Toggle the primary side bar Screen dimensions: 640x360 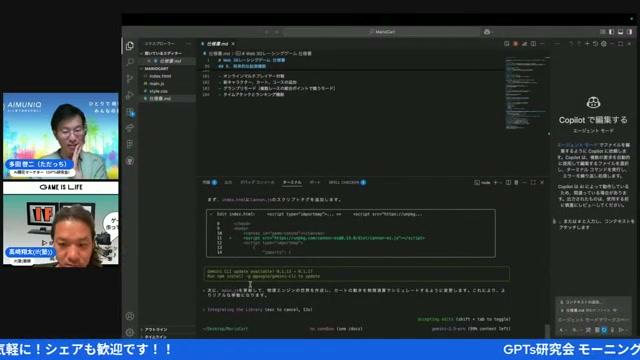[x=611, y=32]
